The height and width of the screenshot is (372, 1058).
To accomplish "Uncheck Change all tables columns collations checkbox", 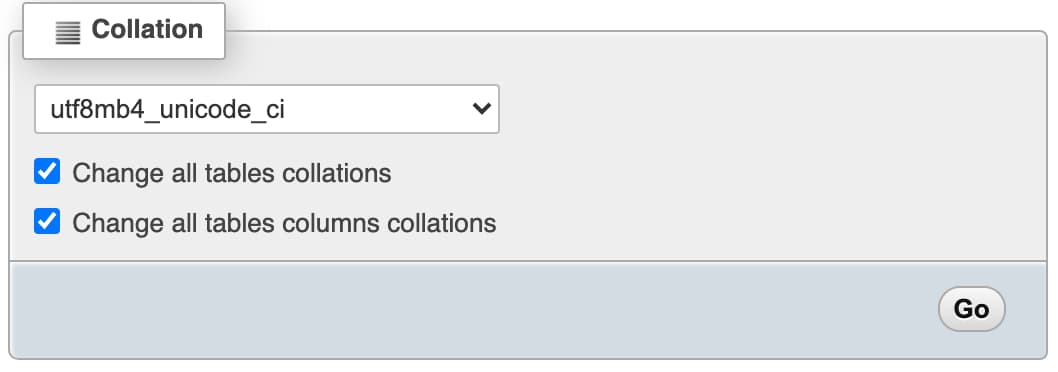I will (47, 221).
